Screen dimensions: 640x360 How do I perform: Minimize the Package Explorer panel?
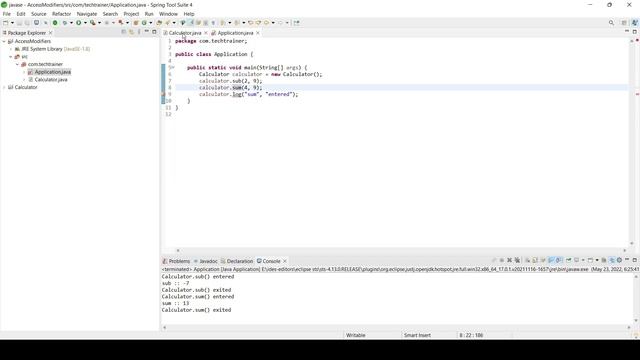147,31
